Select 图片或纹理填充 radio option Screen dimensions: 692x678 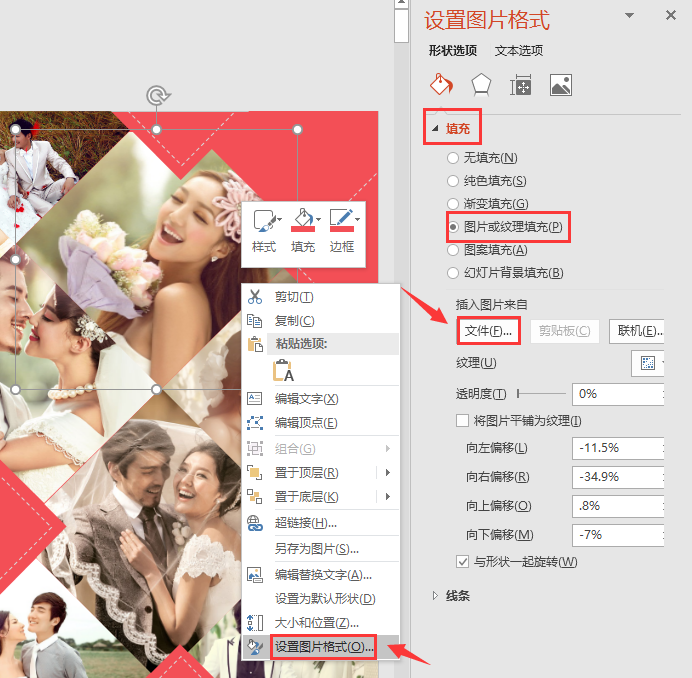[453, 227]
